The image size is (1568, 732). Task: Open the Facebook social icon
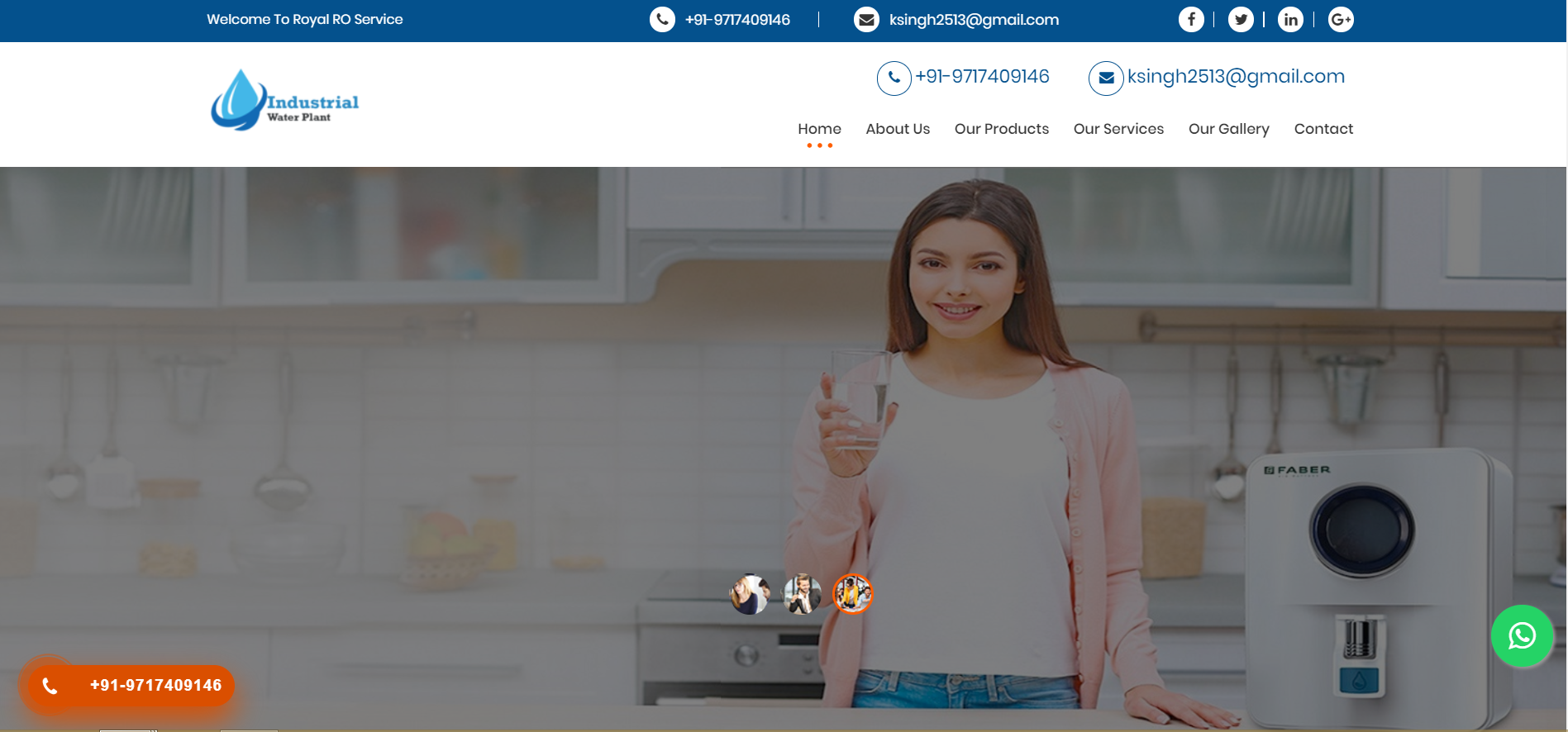pyautogui.click(x=1190, y=19)
